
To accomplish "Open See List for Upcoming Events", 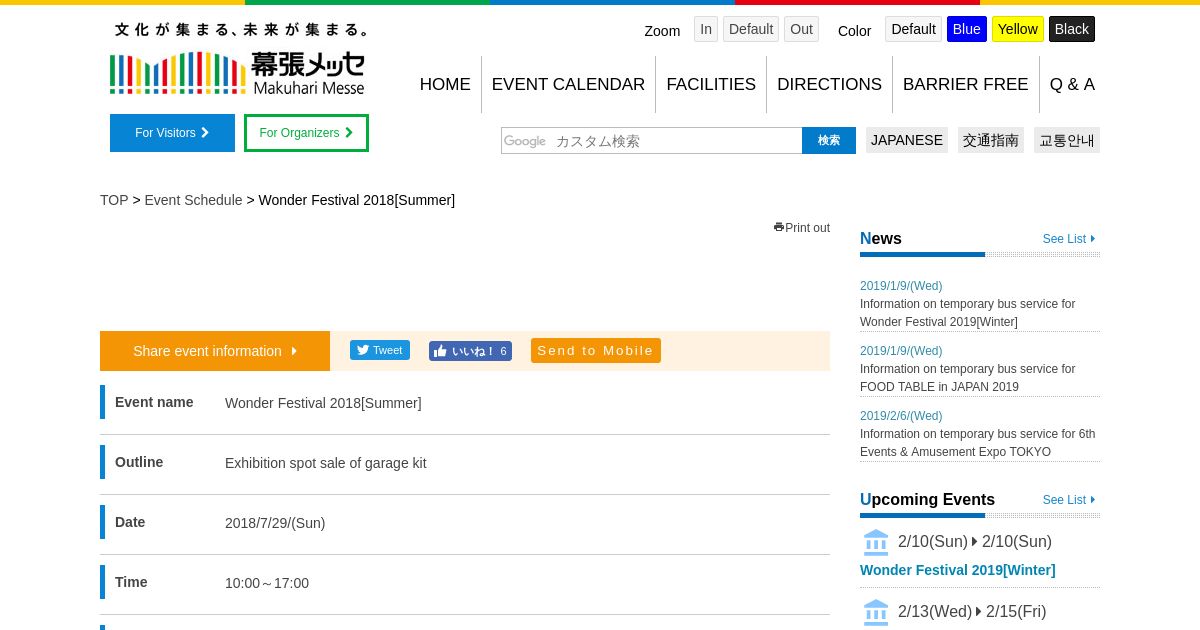I will point(1069,500).
